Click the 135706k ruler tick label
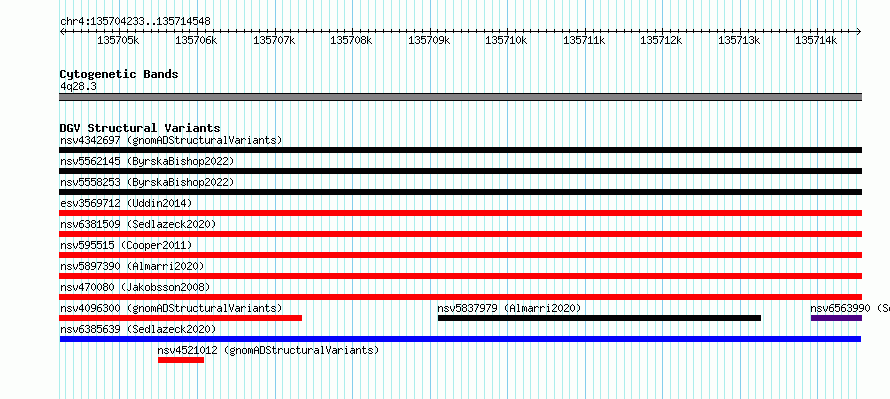The image size is (890, 399). click(x=196, y=40)
